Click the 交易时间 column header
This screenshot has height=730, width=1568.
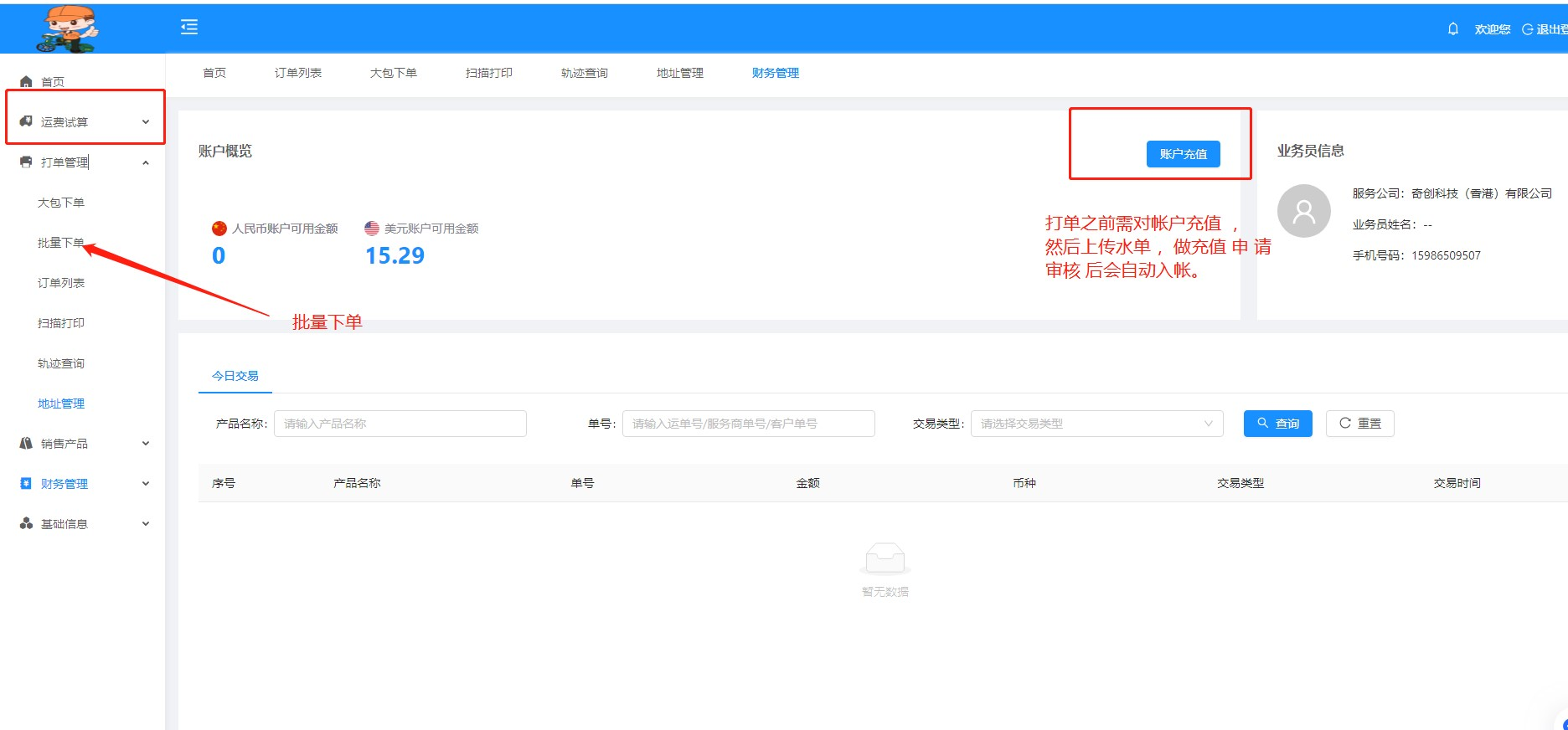coord(1457,483)
